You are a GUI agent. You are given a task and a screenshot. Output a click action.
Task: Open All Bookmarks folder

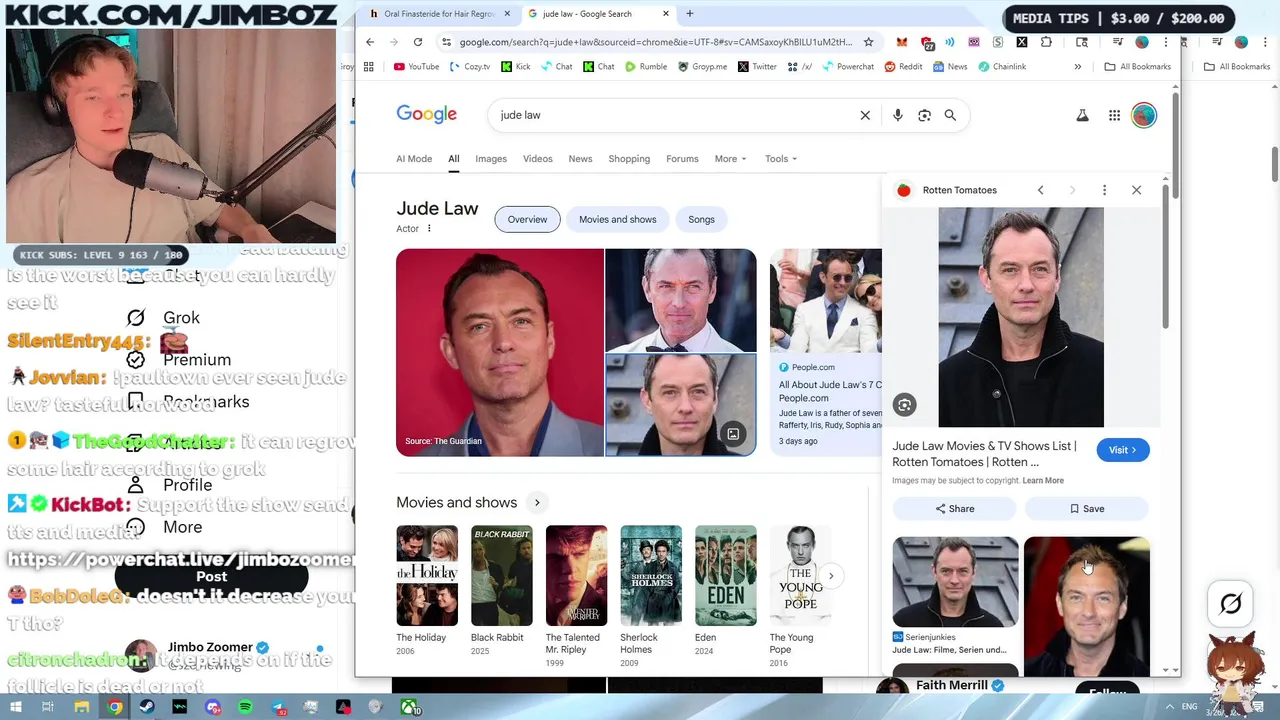click(1137, 67)
